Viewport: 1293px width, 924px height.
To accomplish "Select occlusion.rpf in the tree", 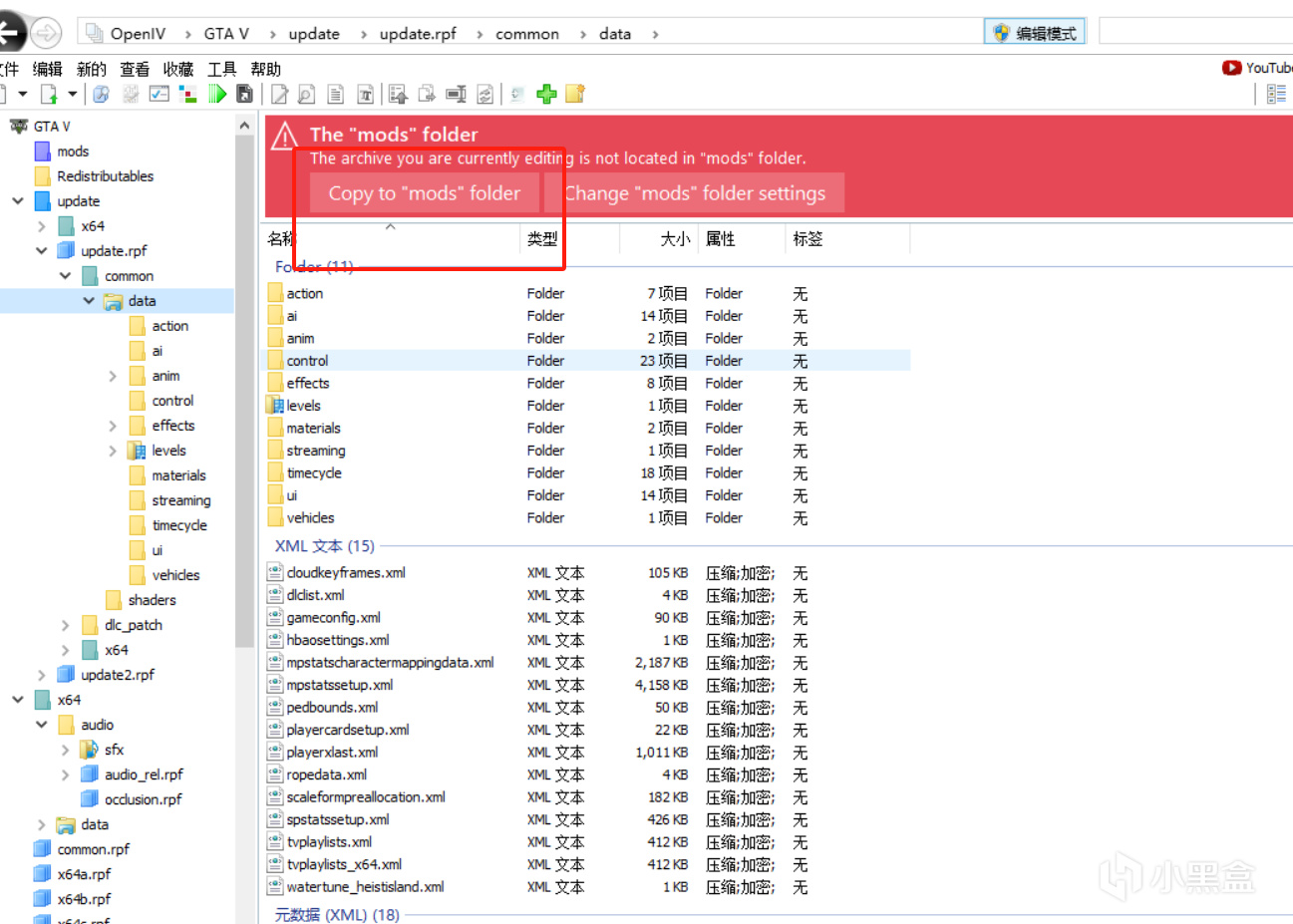I will [x=144, y=799].
